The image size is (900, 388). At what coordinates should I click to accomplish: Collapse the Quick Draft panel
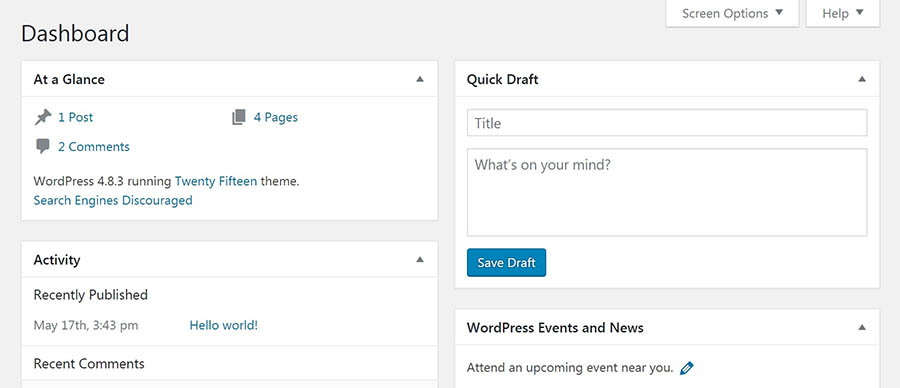coord(862,79)
